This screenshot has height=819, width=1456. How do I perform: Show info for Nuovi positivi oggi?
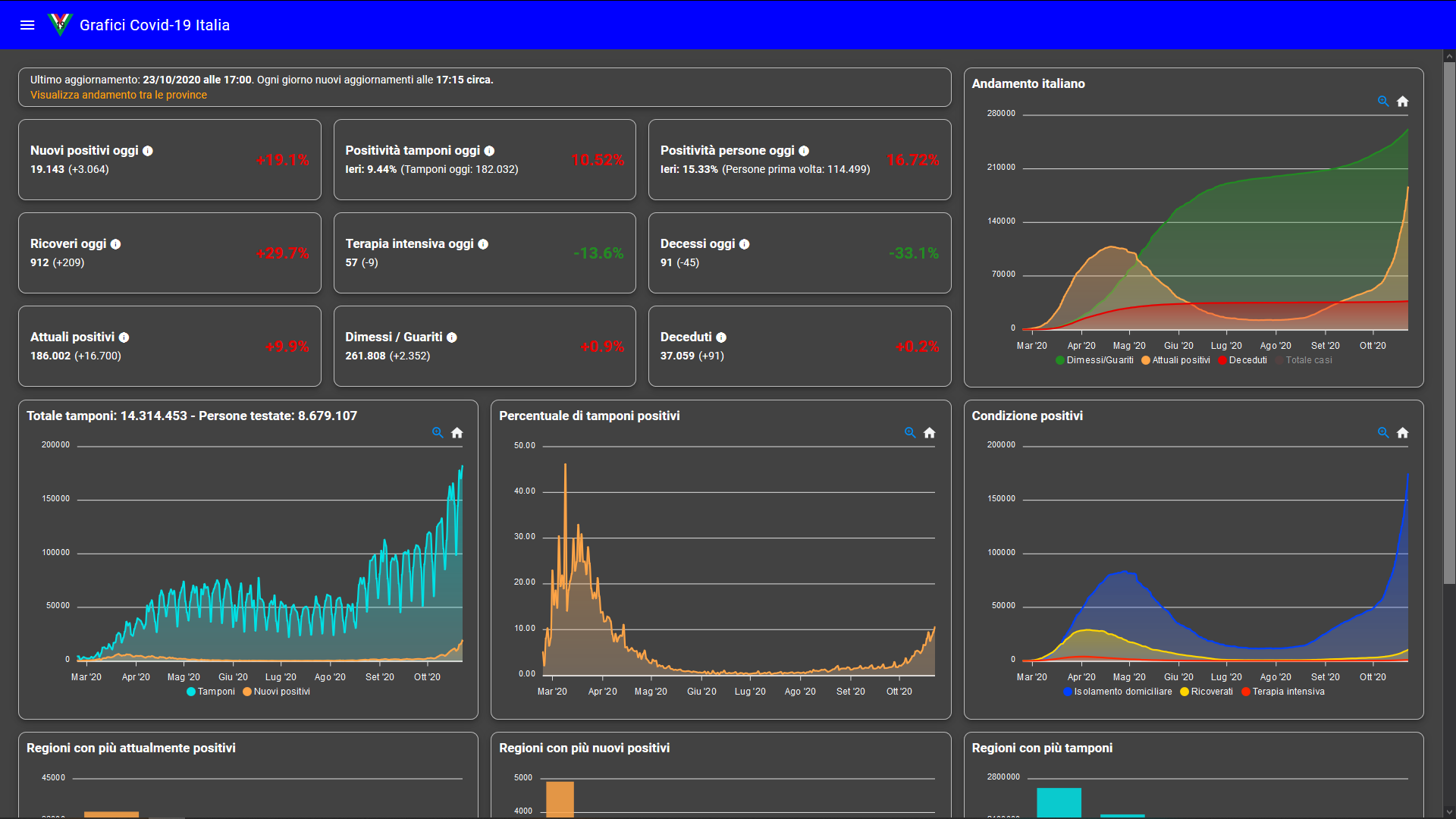(148, 151)
